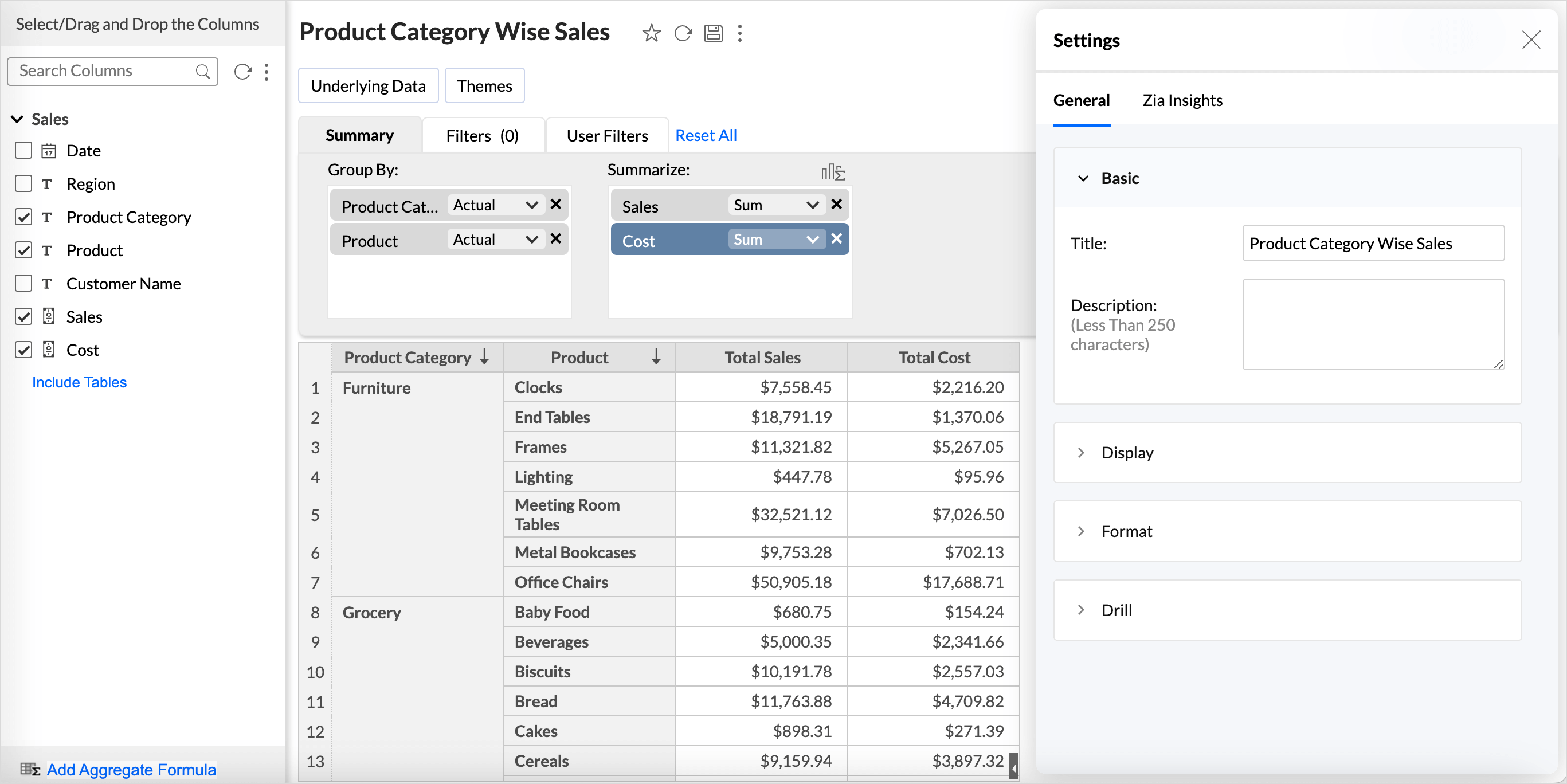Image resolution: width=1567 pixels, height=784 pixels.
Task: Open the Filters (0) tab
Action: coord(482,136)
